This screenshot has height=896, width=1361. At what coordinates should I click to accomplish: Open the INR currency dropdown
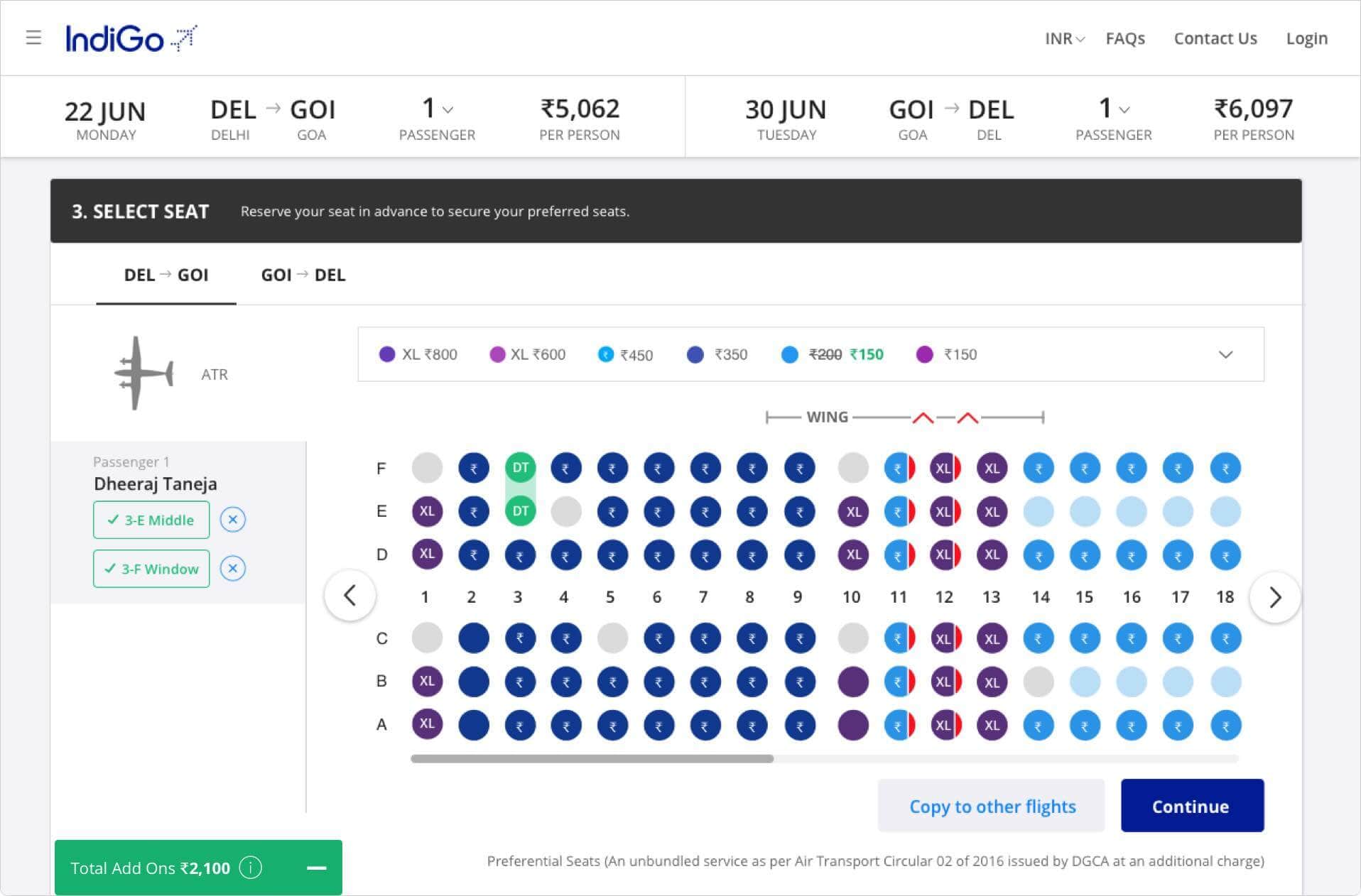tap(1064, 38)
